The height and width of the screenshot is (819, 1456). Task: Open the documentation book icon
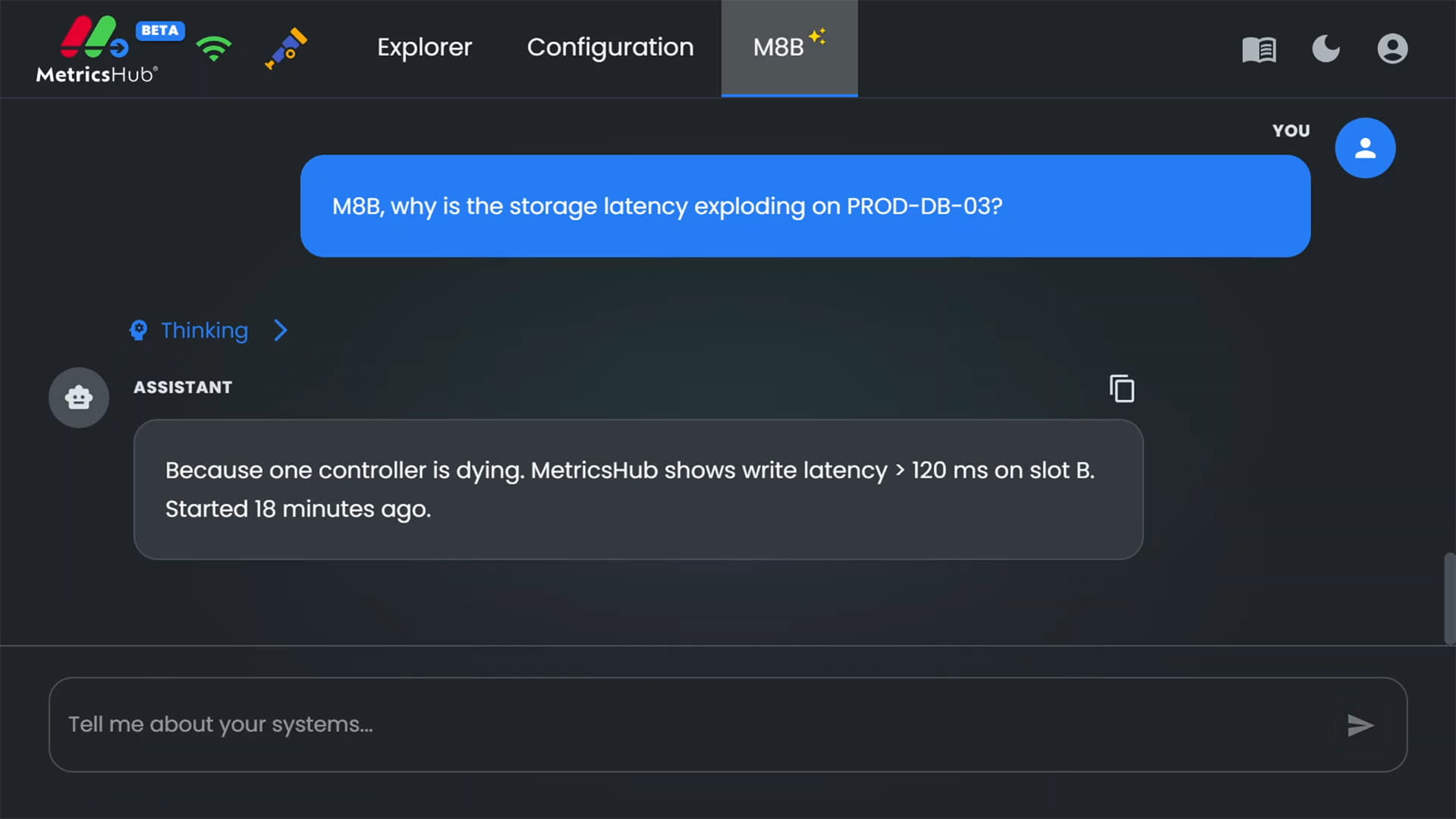1259,48
